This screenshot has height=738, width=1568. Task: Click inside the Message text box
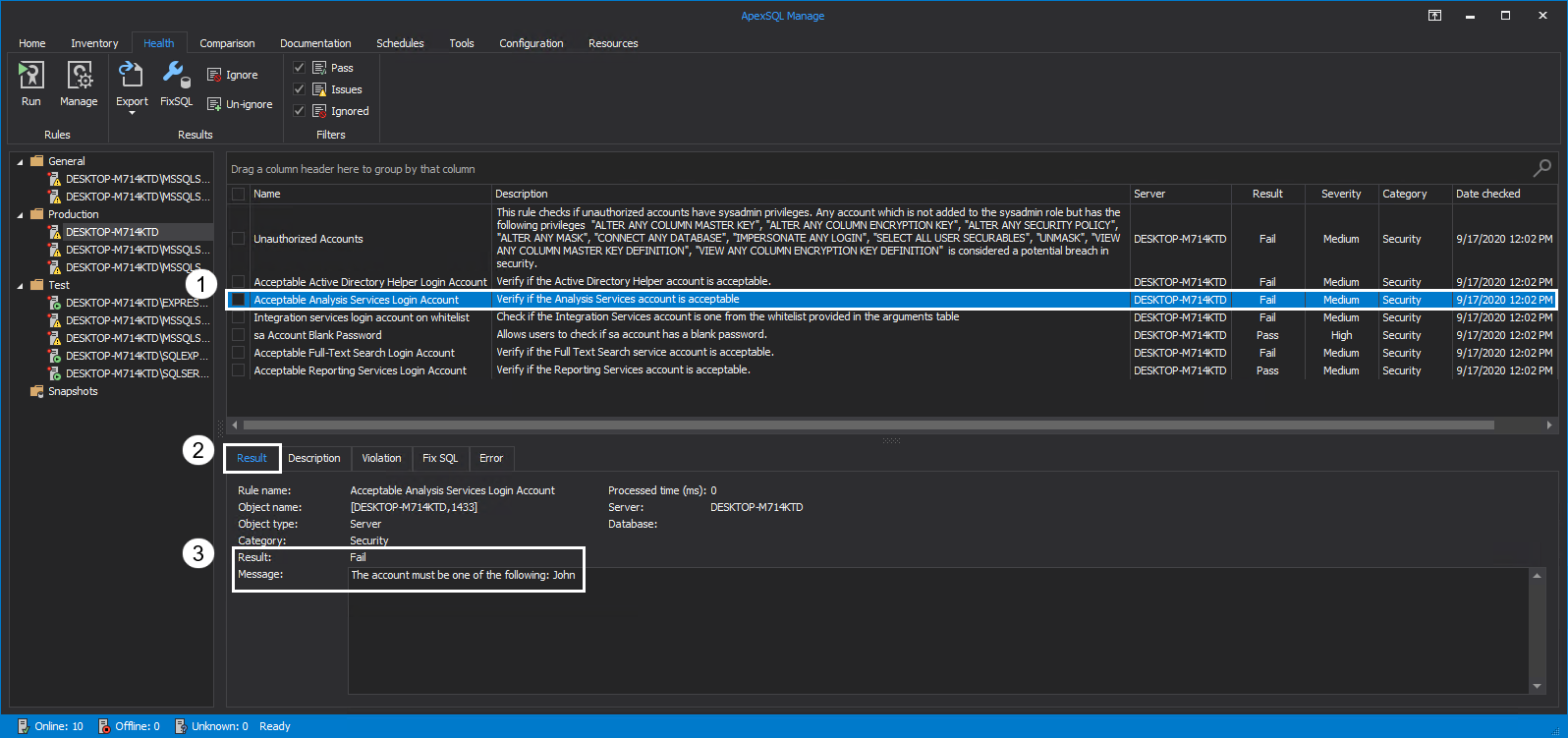point(940,631)
